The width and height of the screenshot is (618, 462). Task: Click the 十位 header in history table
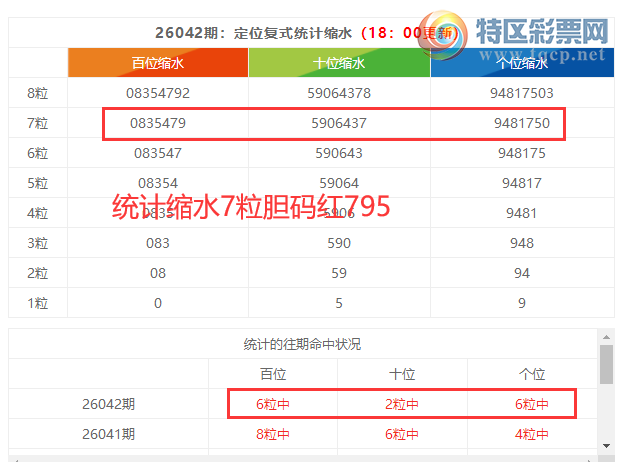pyautogui.click(x=402, y=374)
